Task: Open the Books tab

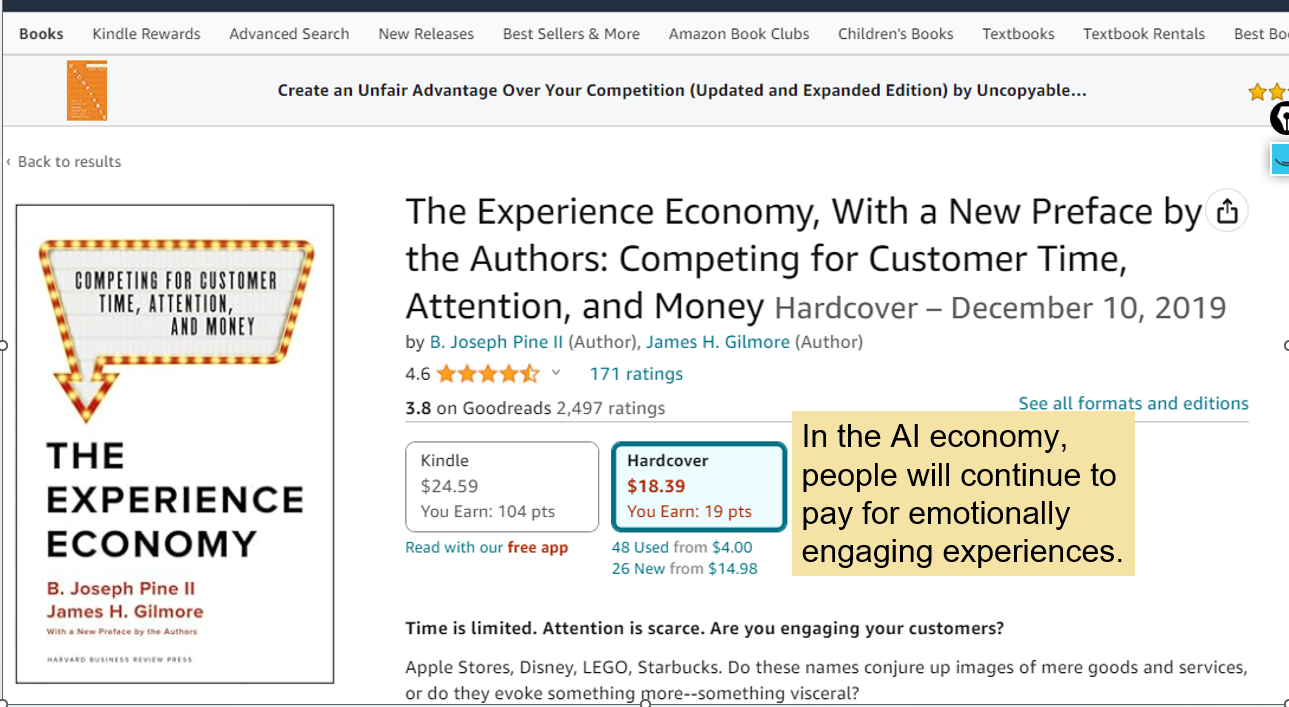Action: pyautogui.click(x=41, y=34)
